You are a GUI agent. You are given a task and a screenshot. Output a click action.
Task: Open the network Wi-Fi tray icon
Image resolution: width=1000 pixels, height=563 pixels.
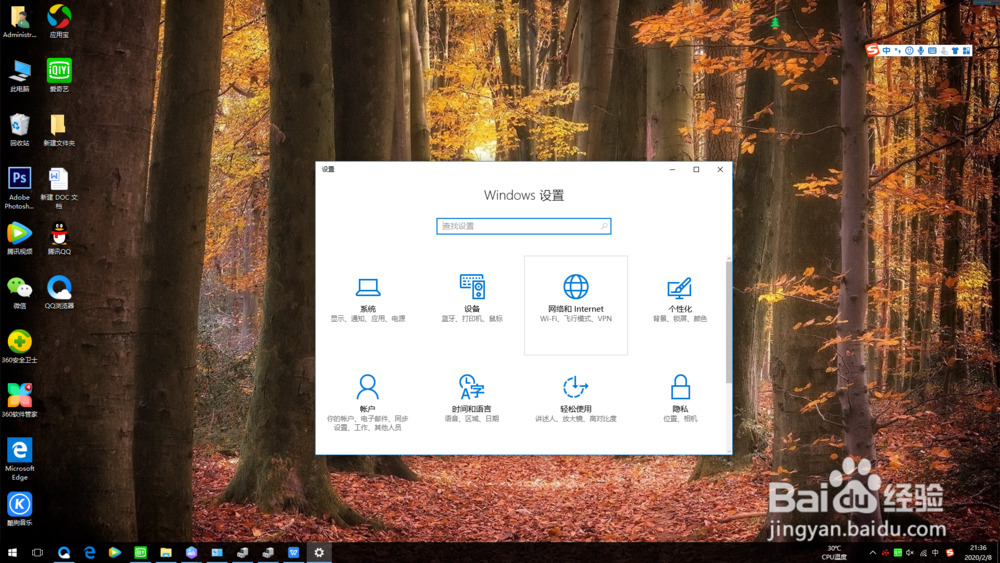tap(923, 553)
